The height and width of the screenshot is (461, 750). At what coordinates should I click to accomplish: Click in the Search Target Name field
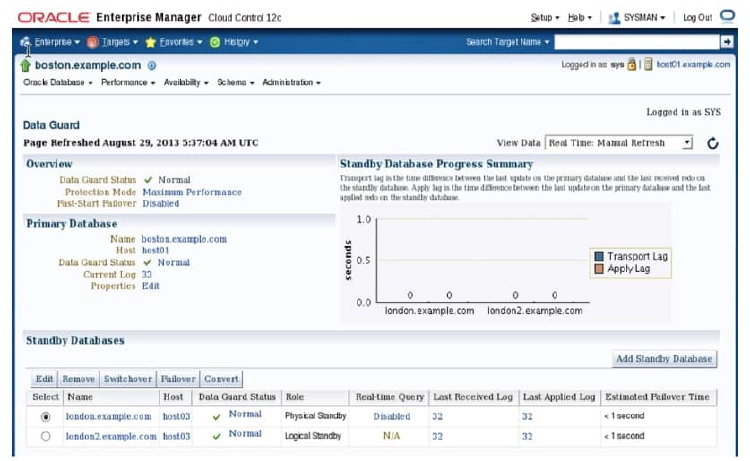pos(637,42)
